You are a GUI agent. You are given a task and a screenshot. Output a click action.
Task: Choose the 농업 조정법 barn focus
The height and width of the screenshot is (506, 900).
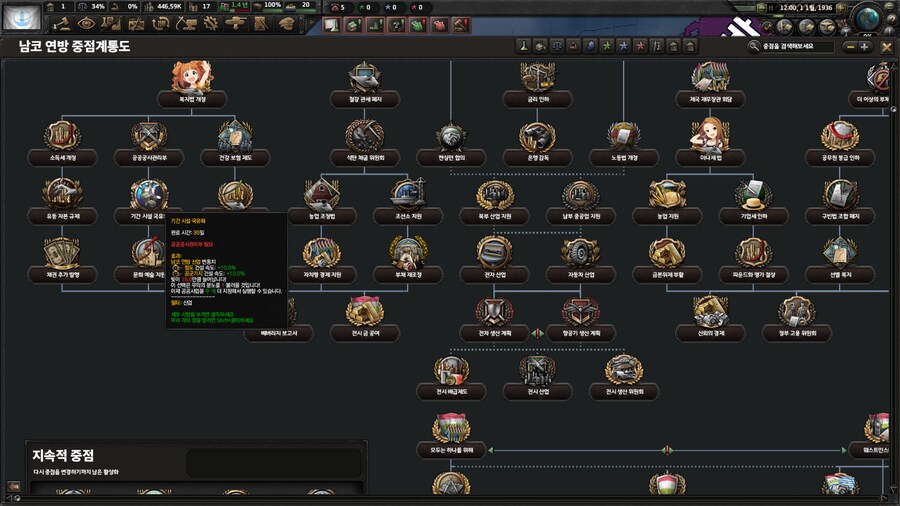322,195
